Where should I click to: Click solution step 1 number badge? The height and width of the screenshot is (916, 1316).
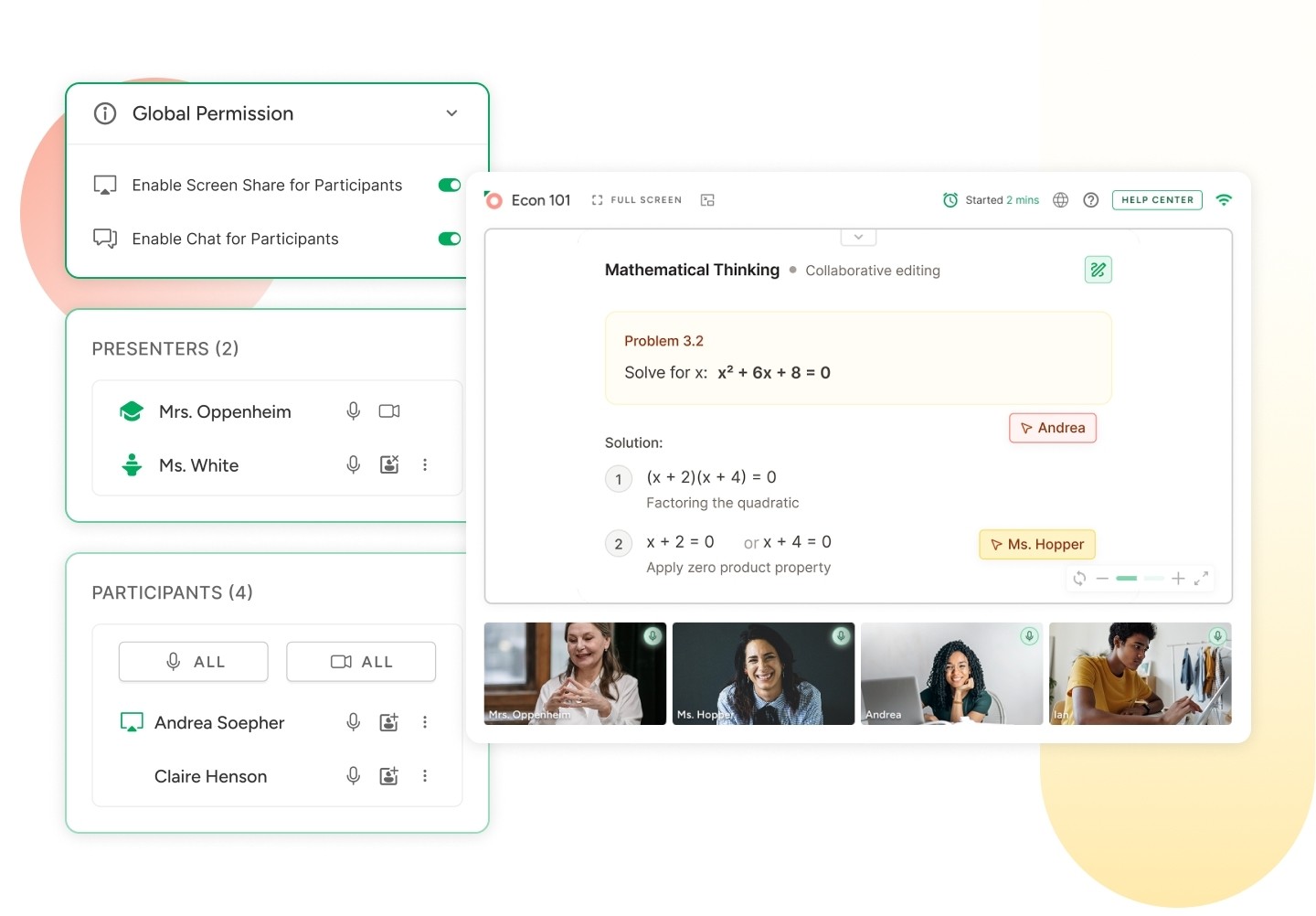pos(619,479)
